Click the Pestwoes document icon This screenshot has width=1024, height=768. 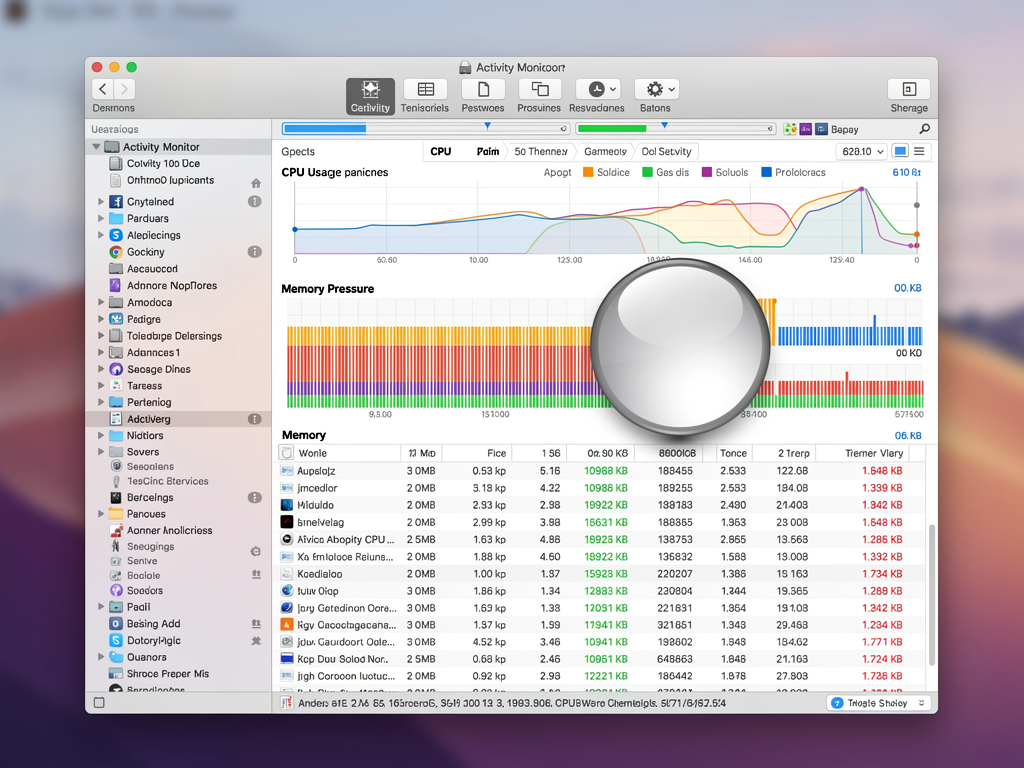483,89
